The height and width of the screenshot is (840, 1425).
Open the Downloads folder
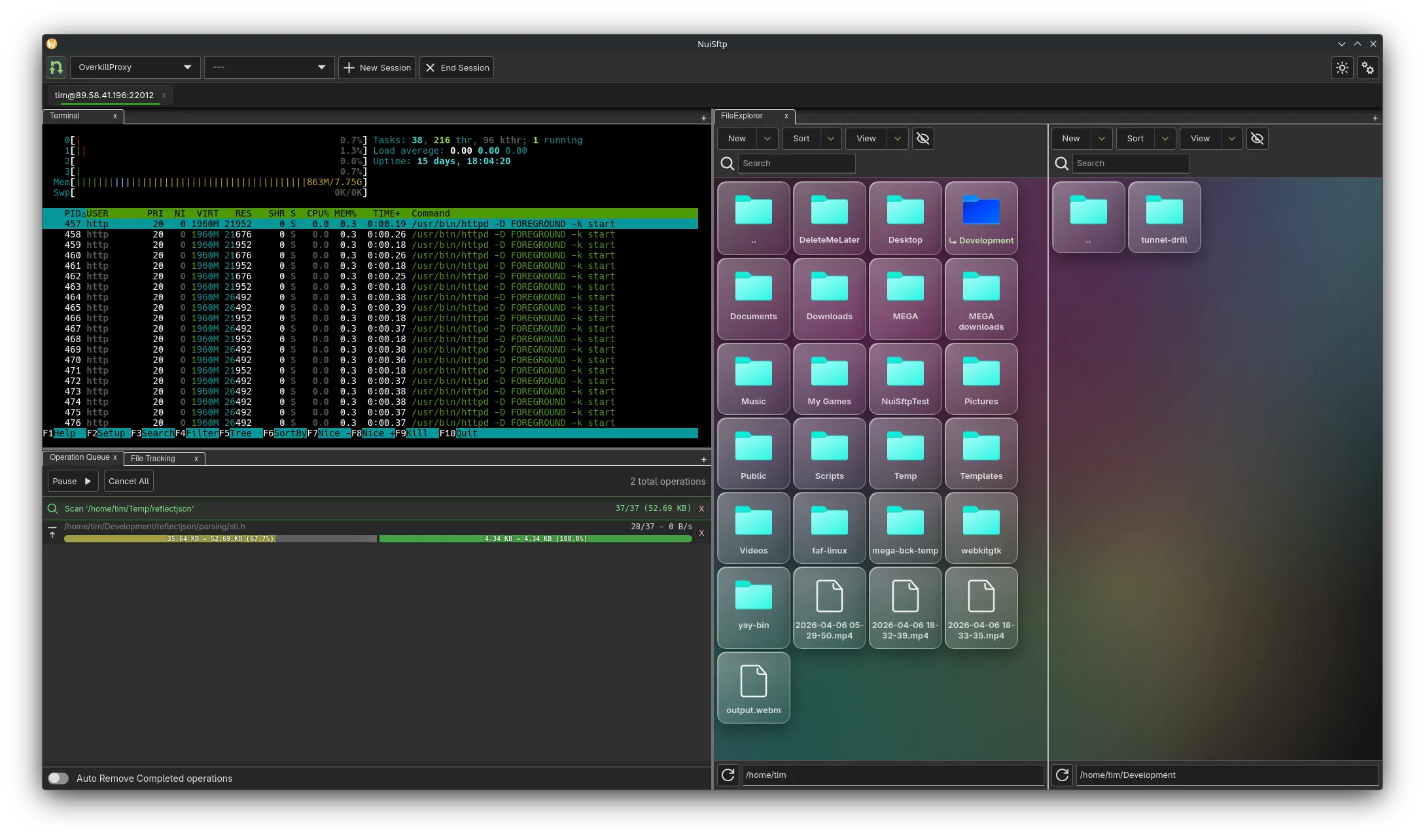point(829,298)
